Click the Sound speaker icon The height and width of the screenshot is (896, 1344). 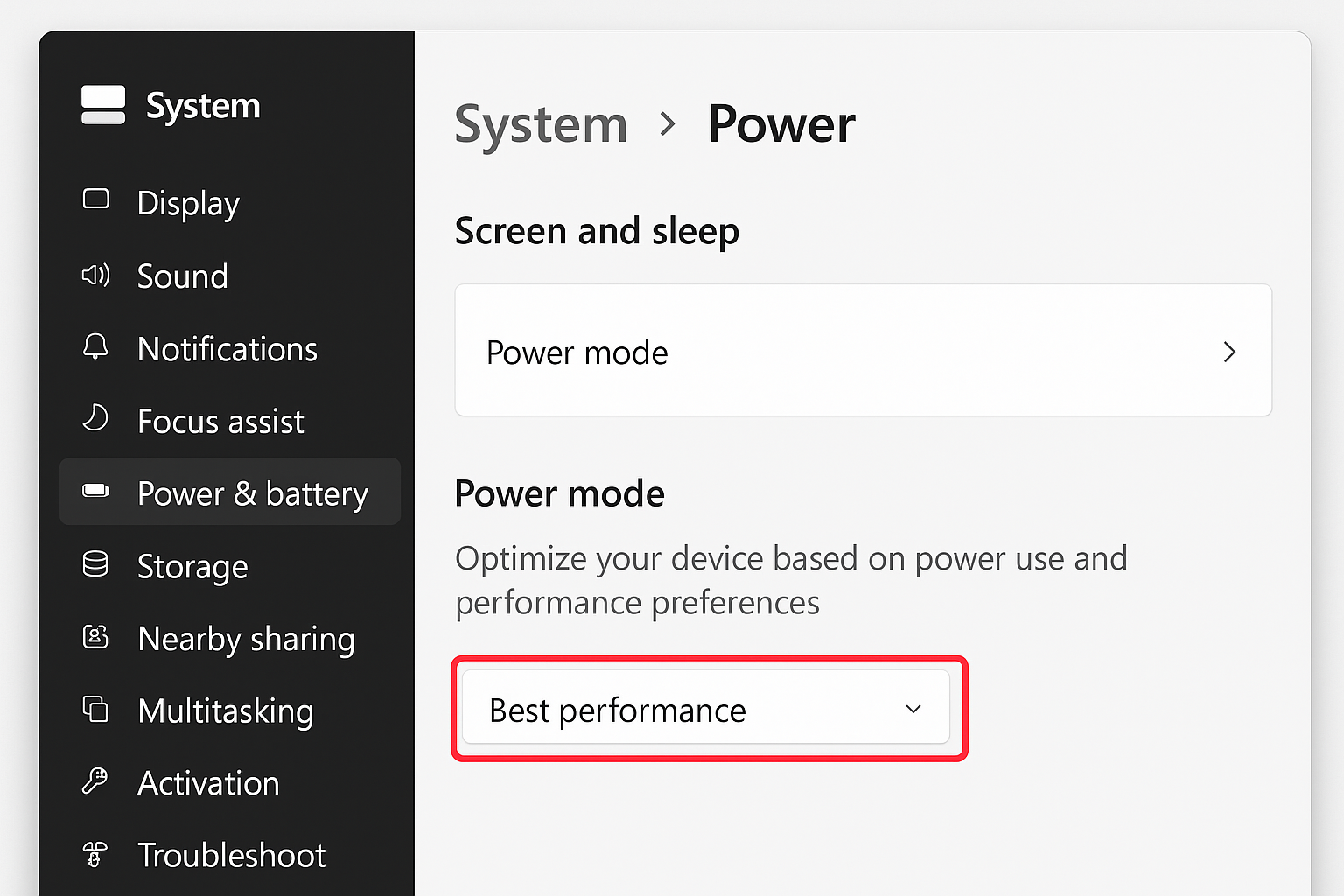click(x=94, y=275)
